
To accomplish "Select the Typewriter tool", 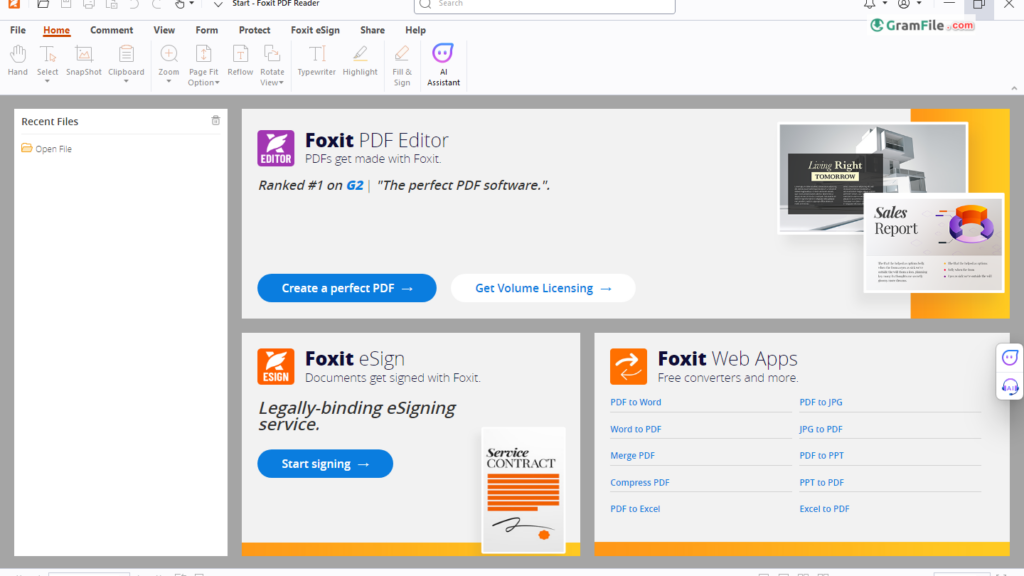I will click(x=317, y=61).
